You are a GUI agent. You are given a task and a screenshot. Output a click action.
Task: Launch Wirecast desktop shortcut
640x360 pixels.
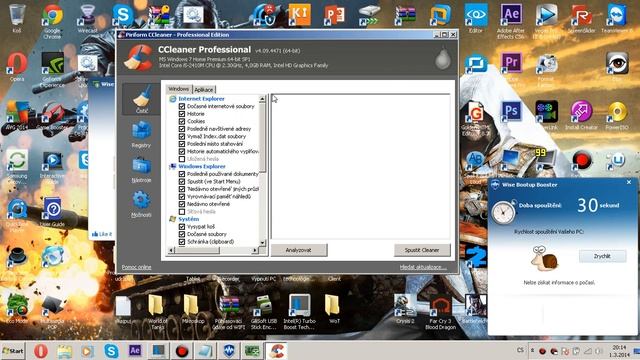pyautogui.click(x=87, y=18)
